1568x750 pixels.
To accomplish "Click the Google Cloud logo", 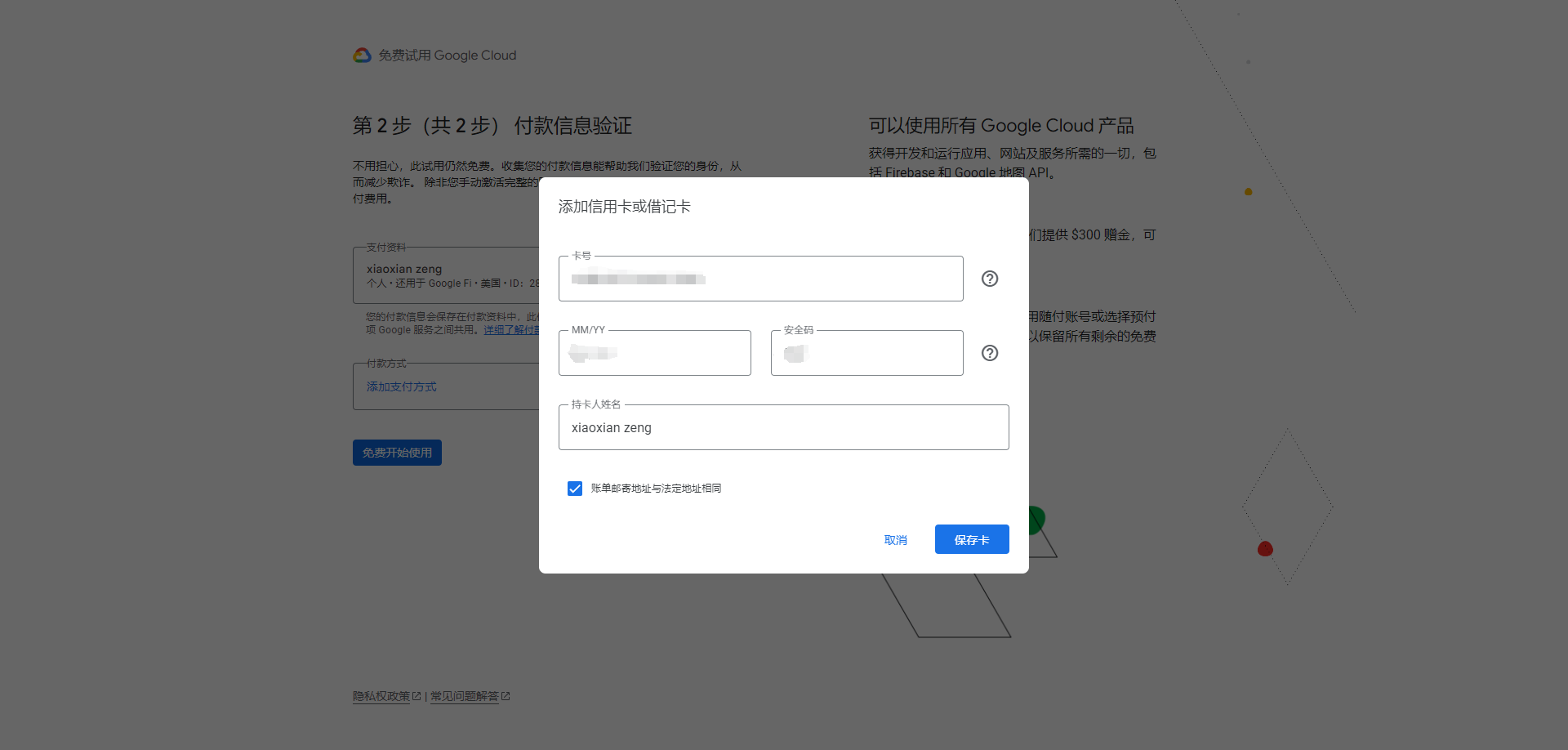I will point(362,56).
